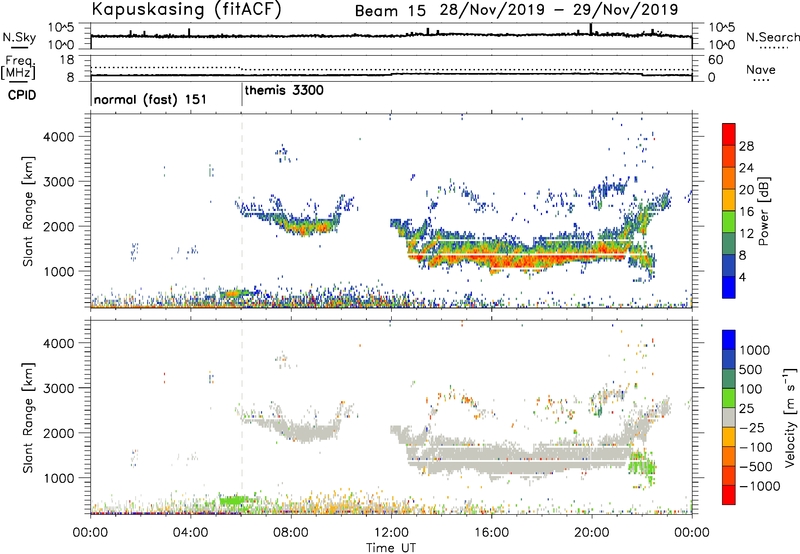Click the Beam 15 label
800x554 pixels.
point(390,11)
